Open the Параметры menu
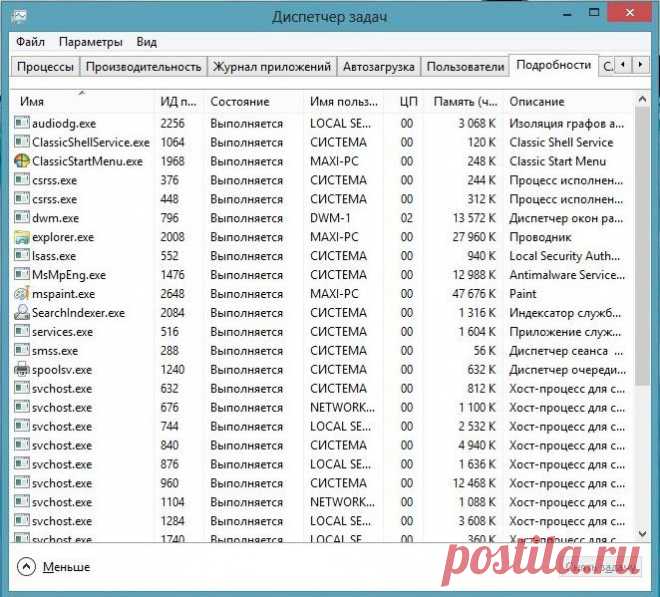The image size is (660, 597). 90,42
